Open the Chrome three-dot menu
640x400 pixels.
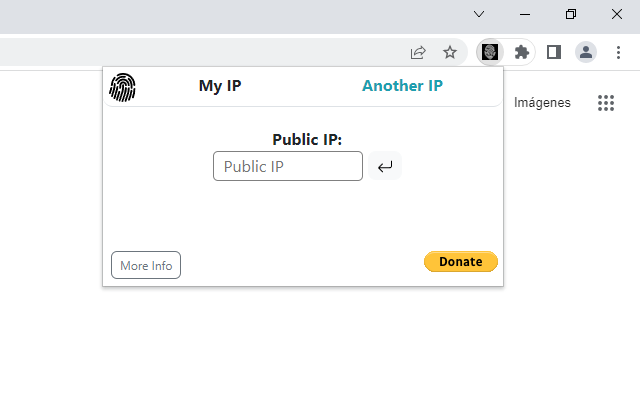(618, 52)
